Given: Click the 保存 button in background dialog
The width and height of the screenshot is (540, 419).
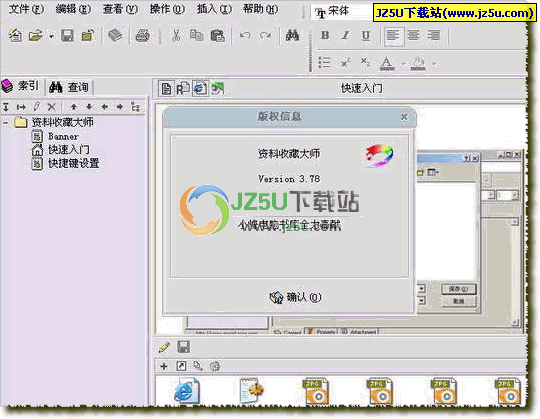Looking at the screenshot, I should click(x=458, y=289).
